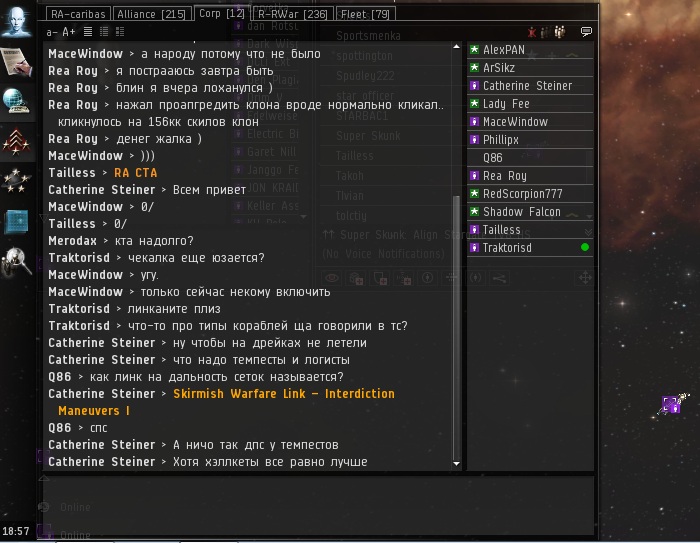Open the blue assets cube icon
The image size is (700, 543).
point(17,221)
